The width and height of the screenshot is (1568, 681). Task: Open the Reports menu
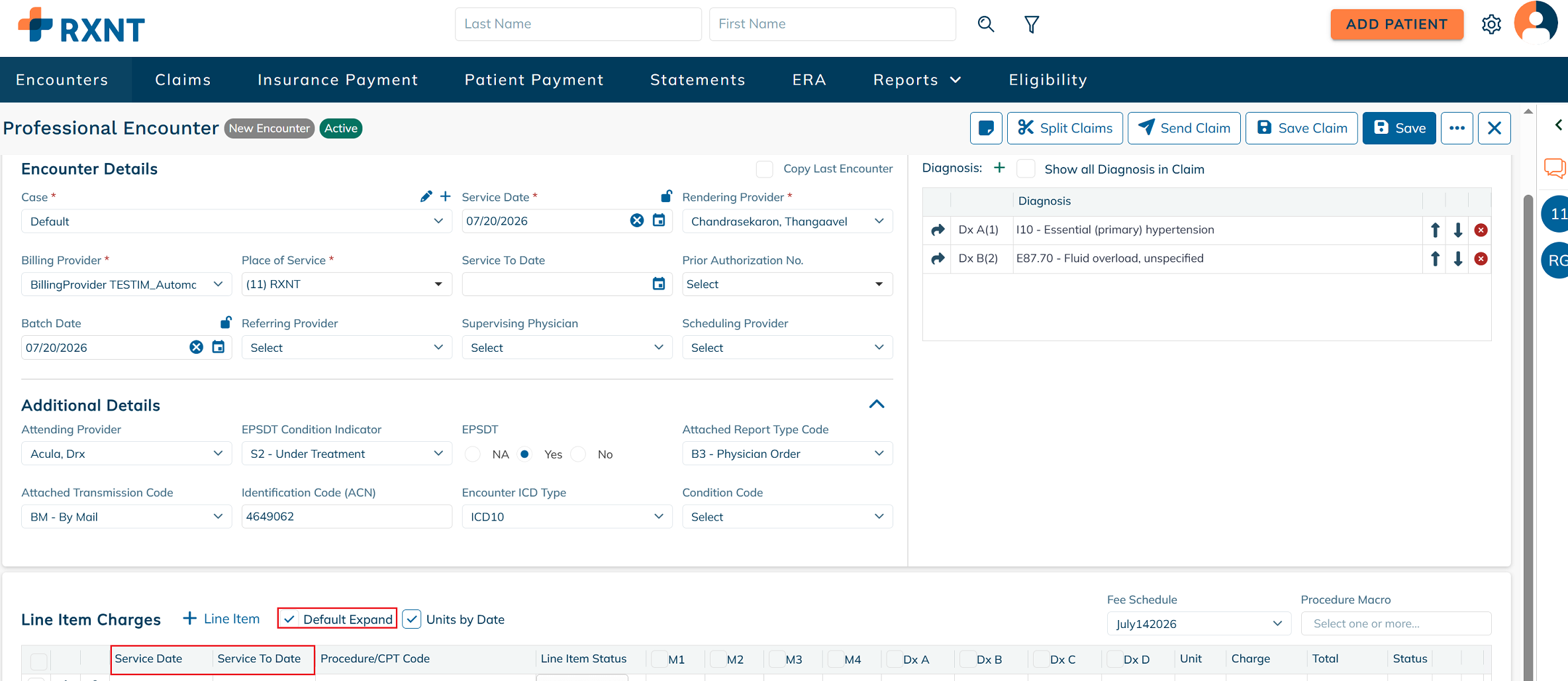[x=916, y=80]
